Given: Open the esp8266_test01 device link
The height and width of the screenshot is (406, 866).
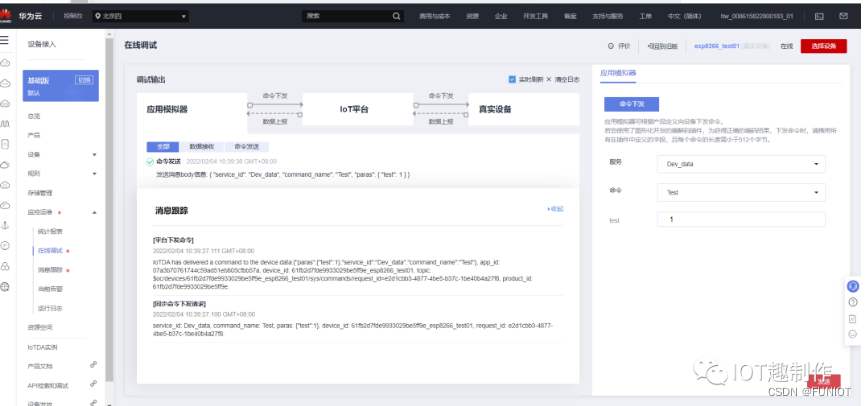Looking at the screenshot, I should coord(717,46).
